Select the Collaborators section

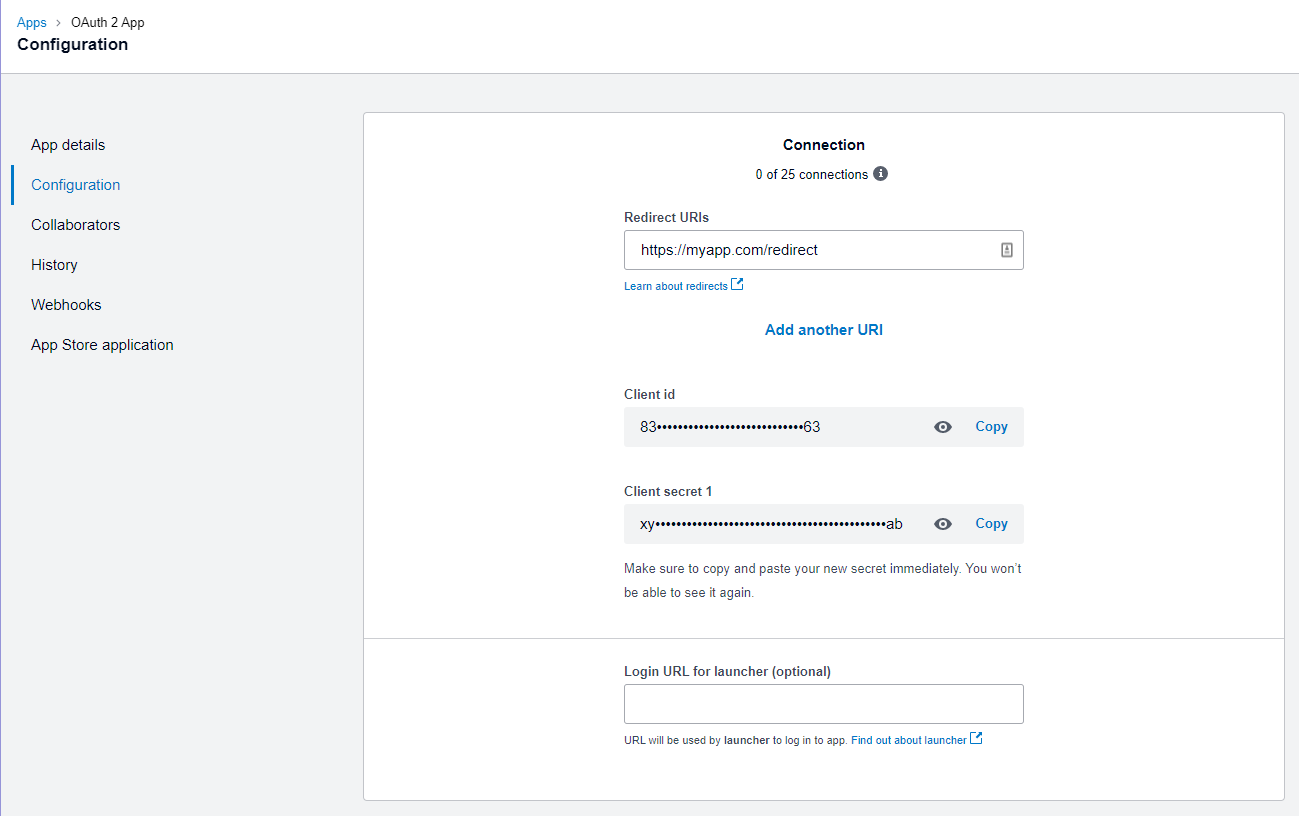75,224
